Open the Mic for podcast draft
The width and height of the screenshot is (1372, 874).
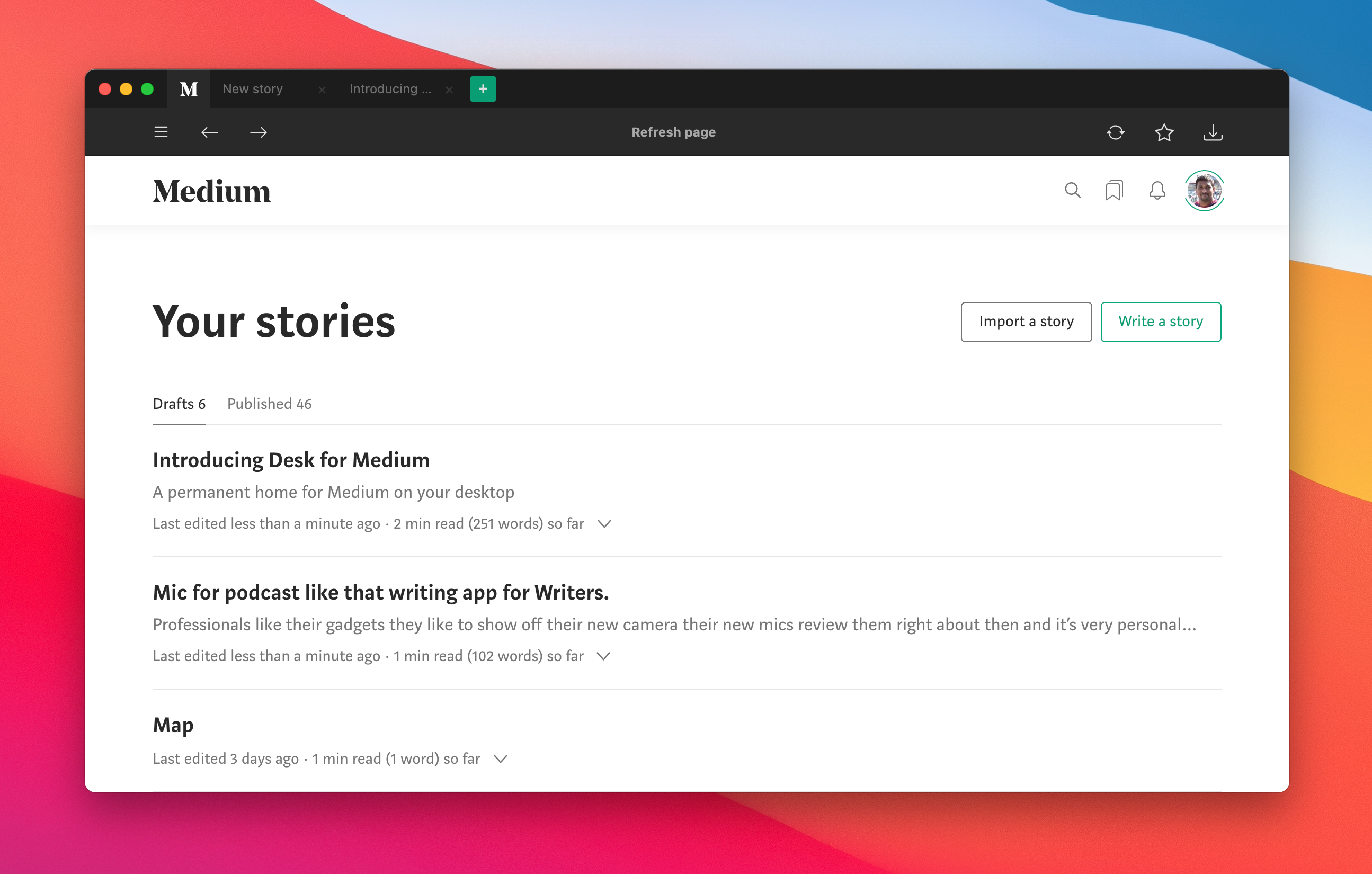coord(380,593)
